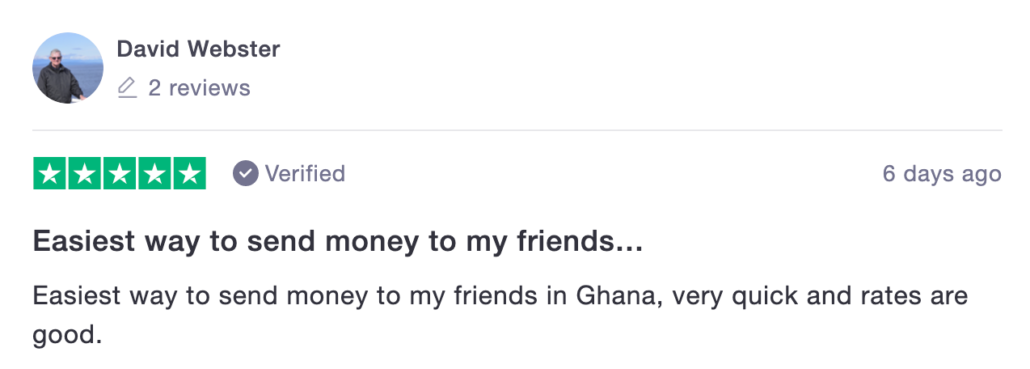This screenshot has height=369, width=1030.
Task: Select the fifth green rating star
Action: [x=190, y=173]
